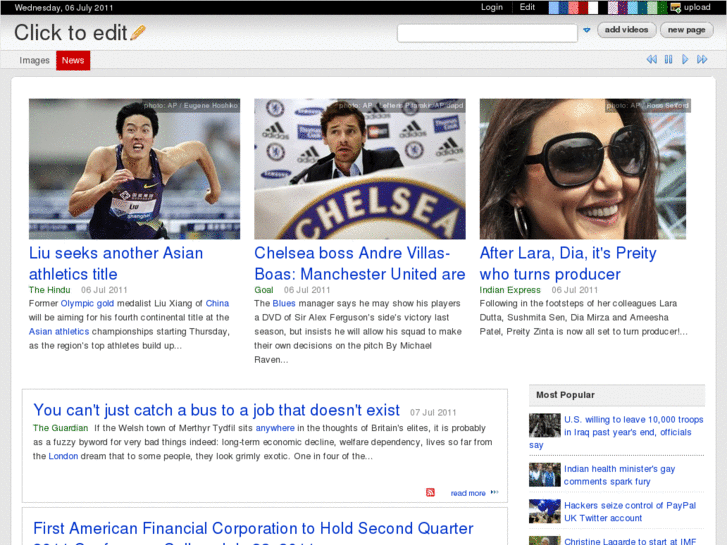Click the RSS feed icon near read more
This screenshot has width=727, height=545.
[x=430, y=492]
